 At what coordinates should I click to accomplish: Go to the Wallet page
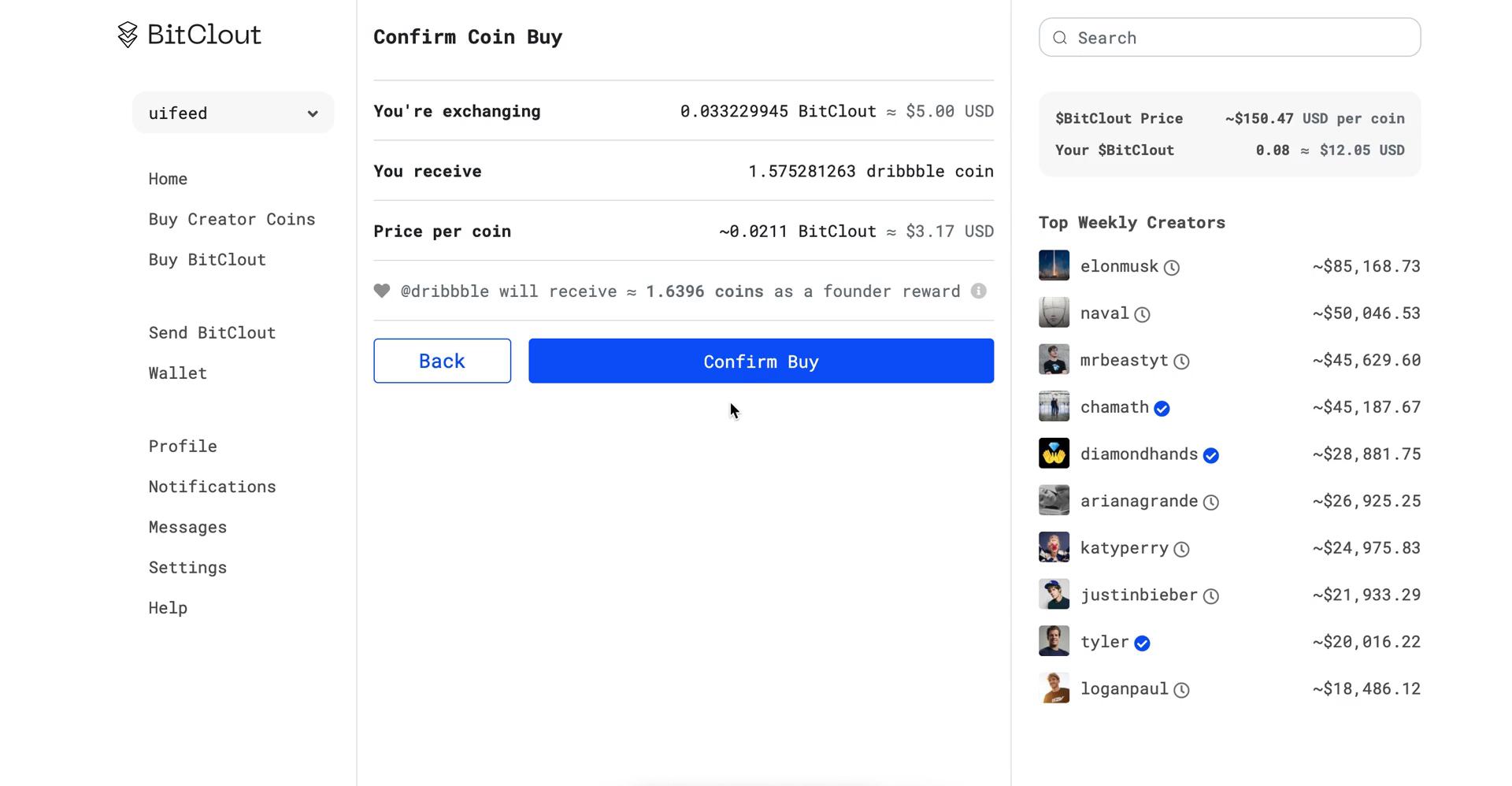tap(177, 373)
